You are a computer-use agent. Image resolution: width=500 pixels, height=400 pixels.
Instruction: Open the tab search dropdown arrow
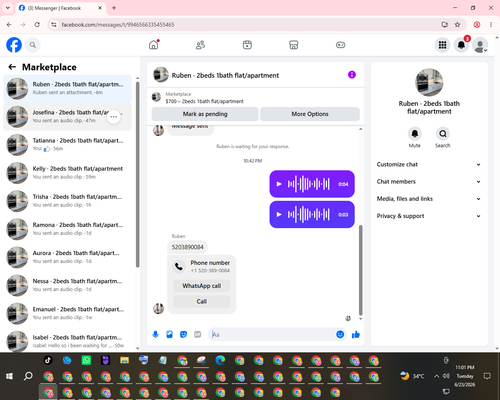point(8,8)
